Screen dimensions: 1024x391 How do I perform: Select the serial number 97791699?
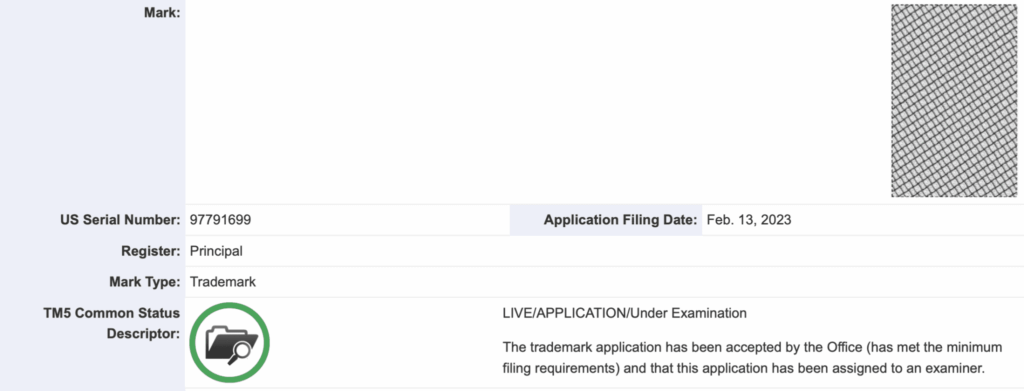220,220
